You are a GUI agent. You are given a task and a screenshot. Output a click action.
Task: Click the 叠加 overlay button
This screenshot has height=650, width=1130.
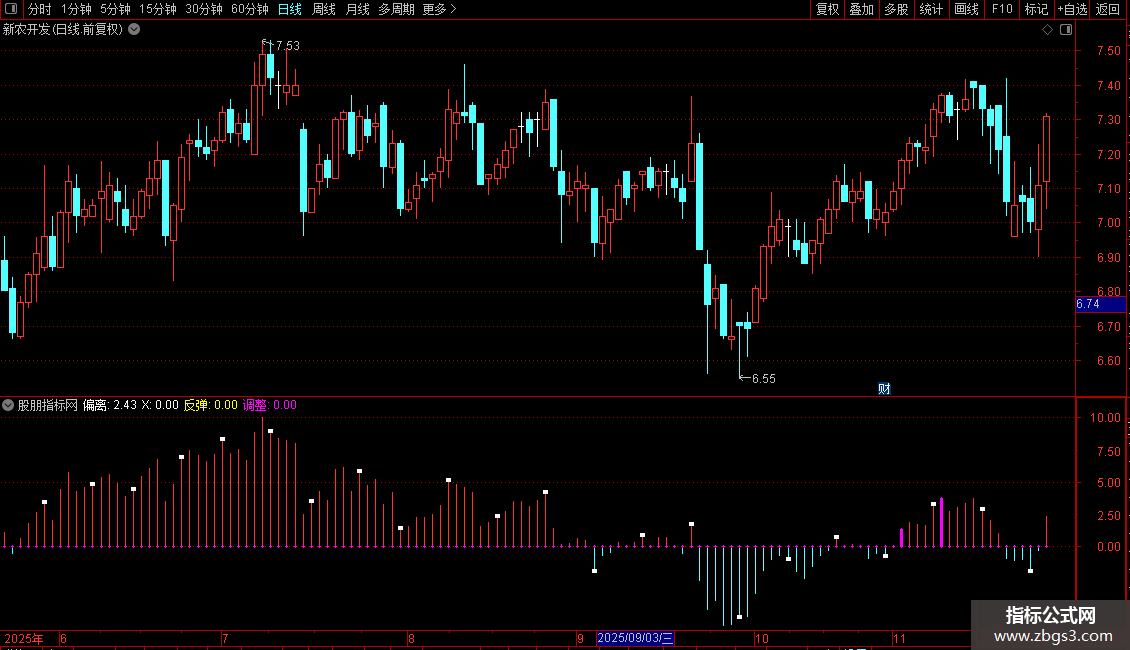pyautogui.click(x=862, y=9)
